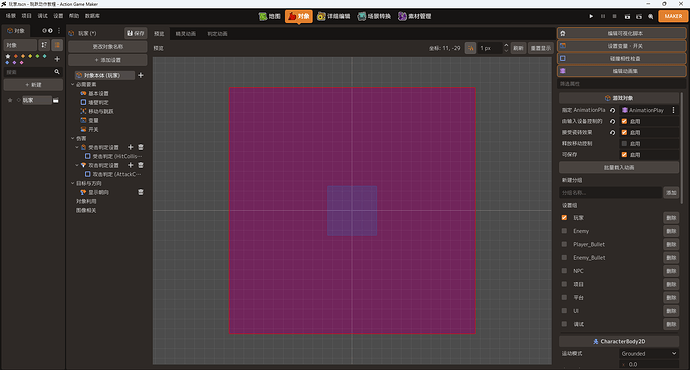Add an entry to 攻击判定设置
This screenshot has width=690, height=370.
[130, 165]
